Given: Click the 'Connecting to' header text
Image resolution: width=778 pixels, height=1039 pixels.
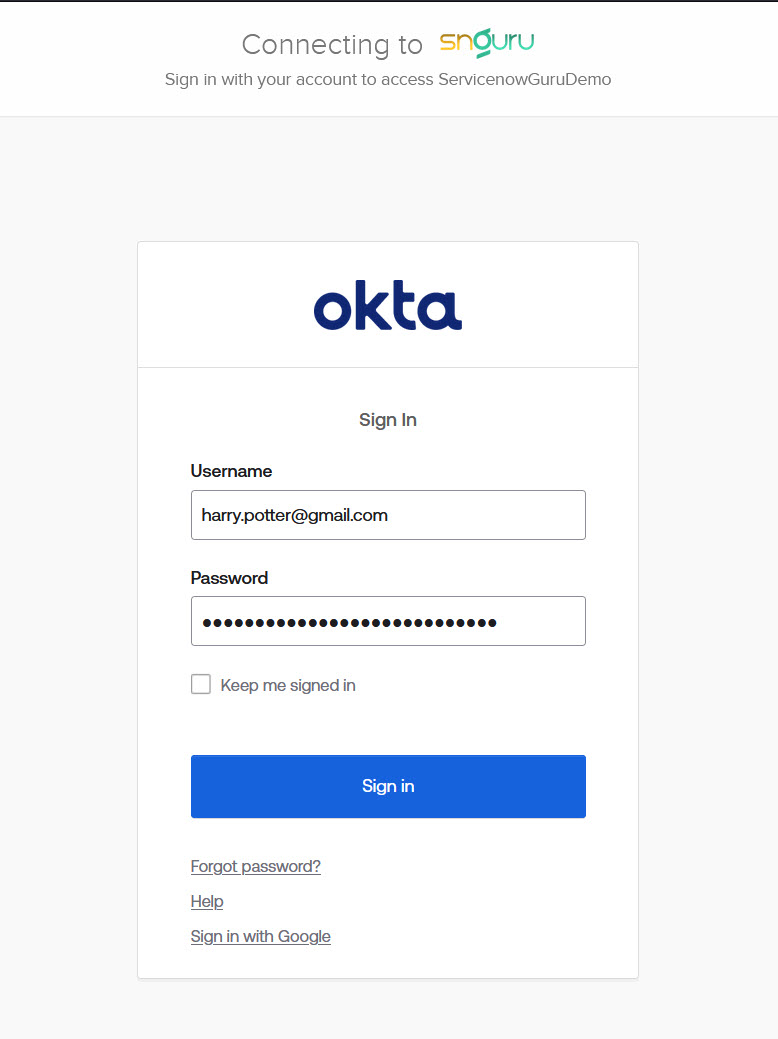Looking at the screenshot, I should coord(332,45).
